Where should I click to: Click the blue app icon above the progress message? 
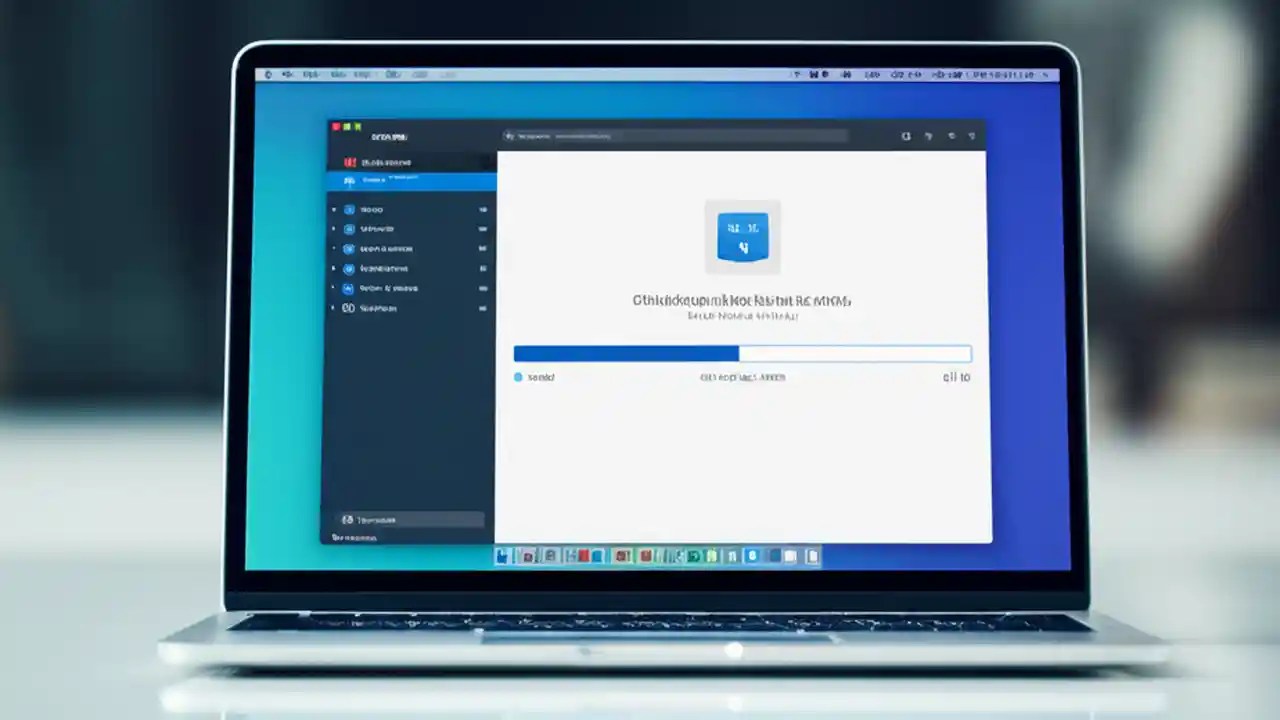click(741, 237)
